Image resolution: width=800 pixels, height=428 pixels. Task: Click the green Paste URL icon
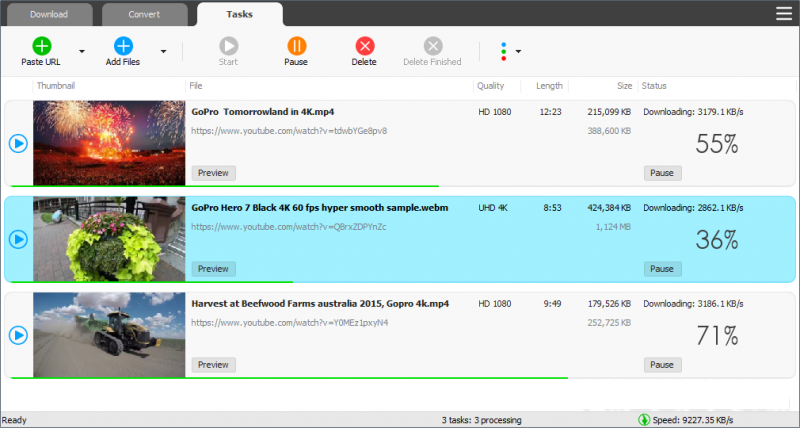41,45
